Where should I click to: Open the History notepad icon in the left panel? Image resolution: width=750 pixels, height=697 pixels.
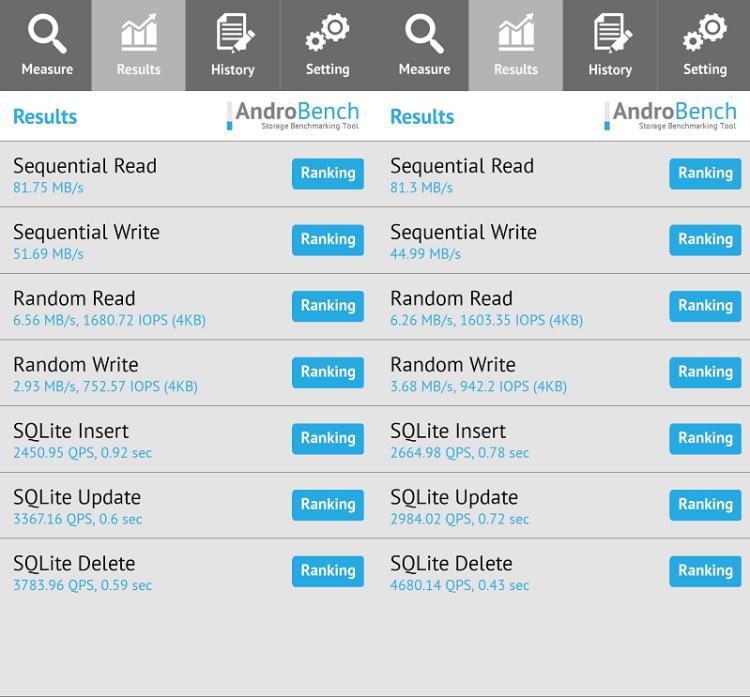233,34
